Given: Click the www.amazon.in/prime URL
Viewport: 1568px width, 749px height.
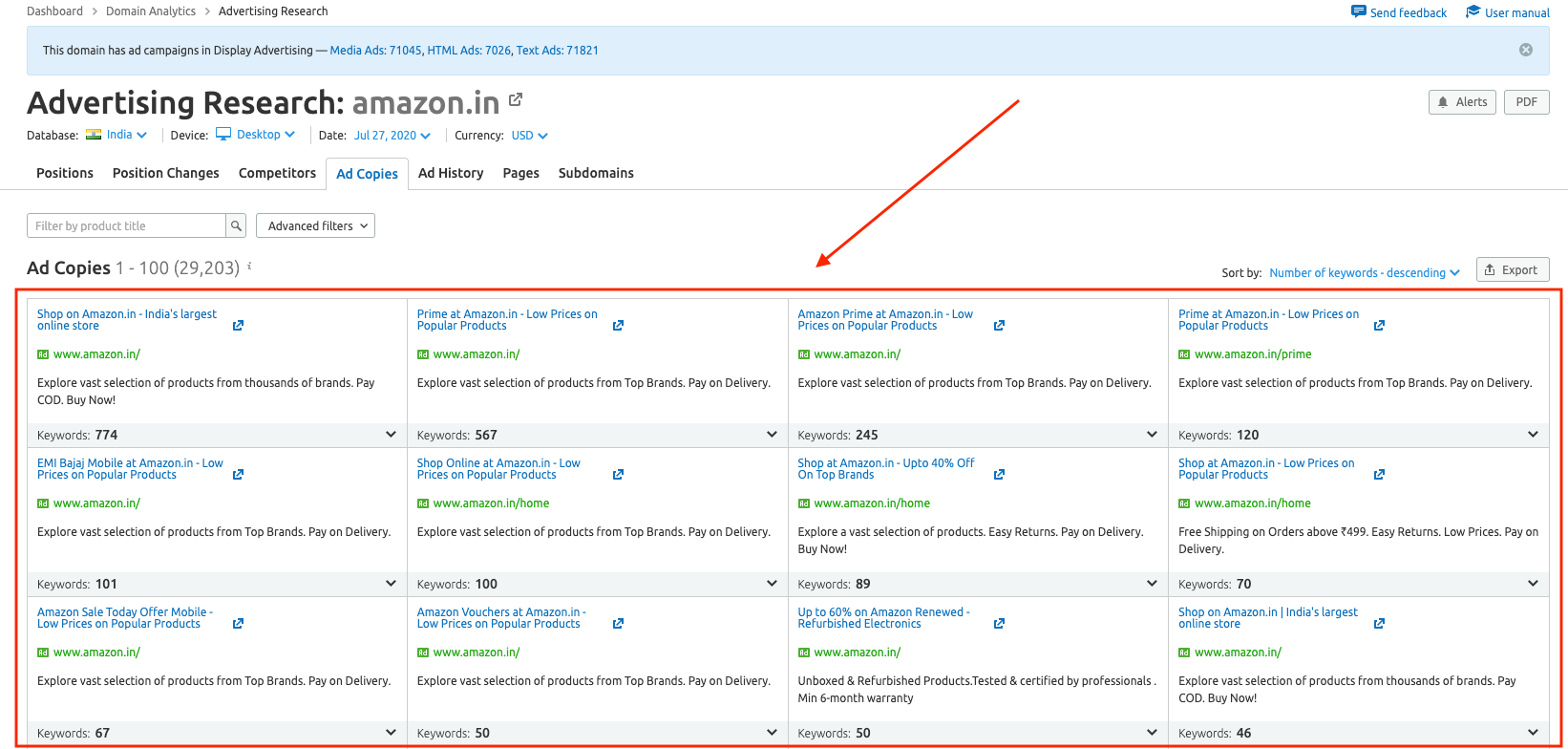Looking at the screenshot, I should pos(1253,354).
